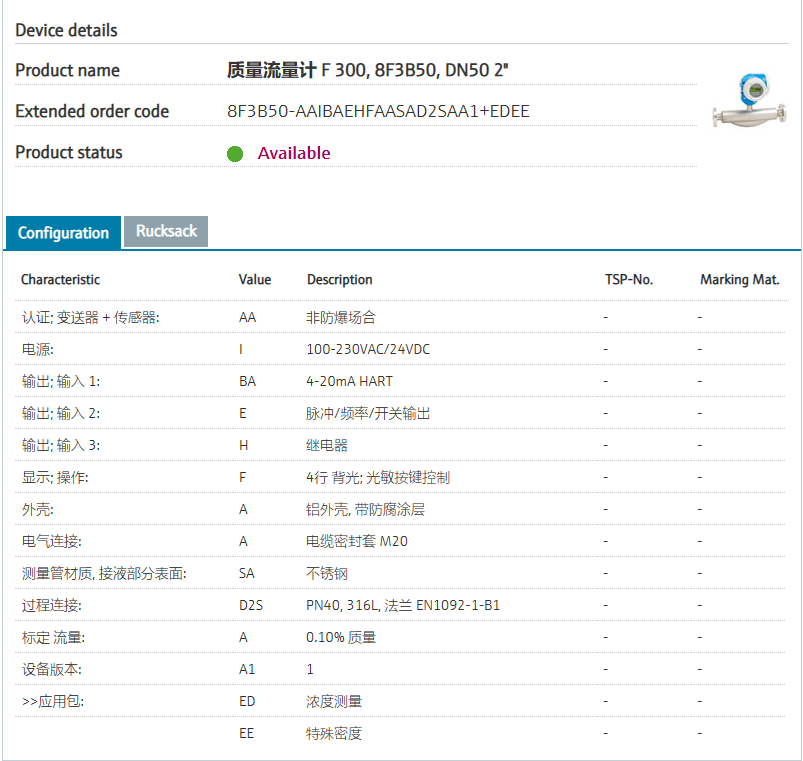The width and height of the screenshot is (803, 761).
Task: Click the D2S process connection value
Action: (251, 605)
